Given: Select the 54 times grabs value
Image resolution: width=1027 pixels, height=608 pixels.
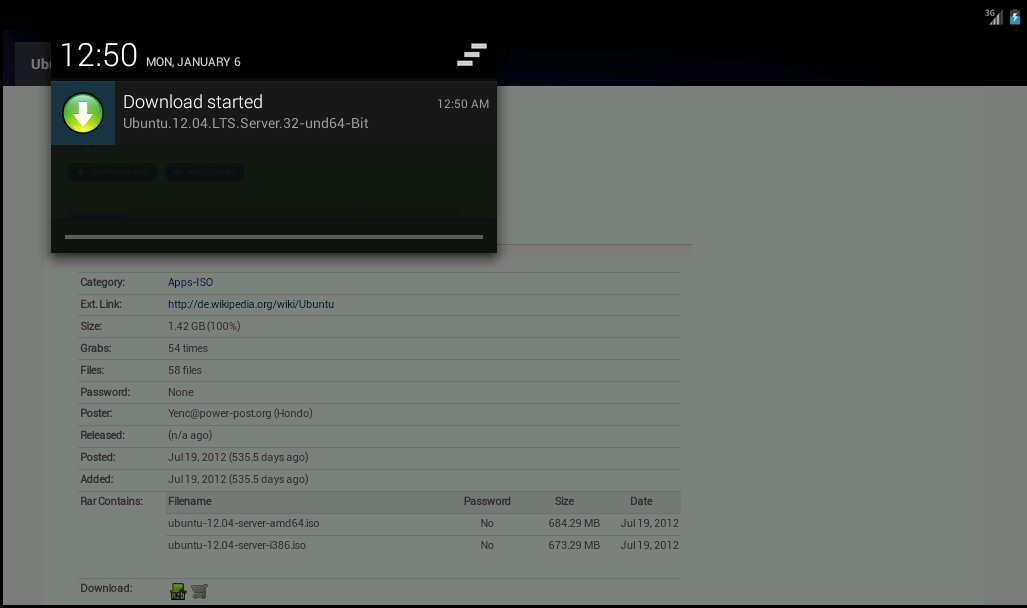Looking at the screenshot, I should coord(187,349).
